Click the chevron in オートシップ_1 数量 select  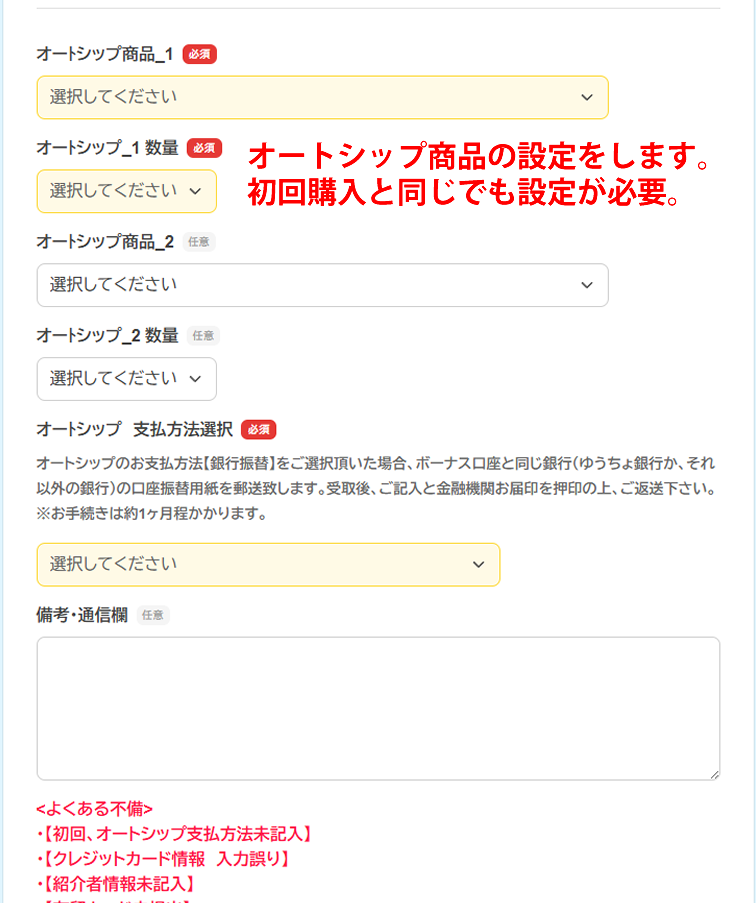(195, 190)
